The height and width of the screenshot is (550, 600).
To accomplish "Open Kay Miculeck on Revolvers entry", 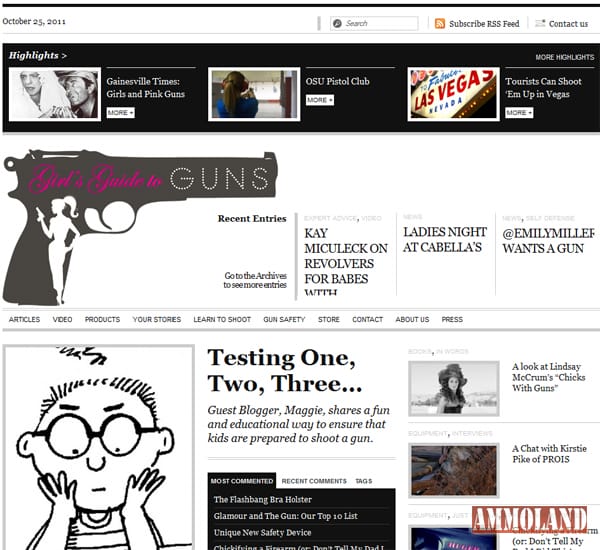I will click(346, 263).
